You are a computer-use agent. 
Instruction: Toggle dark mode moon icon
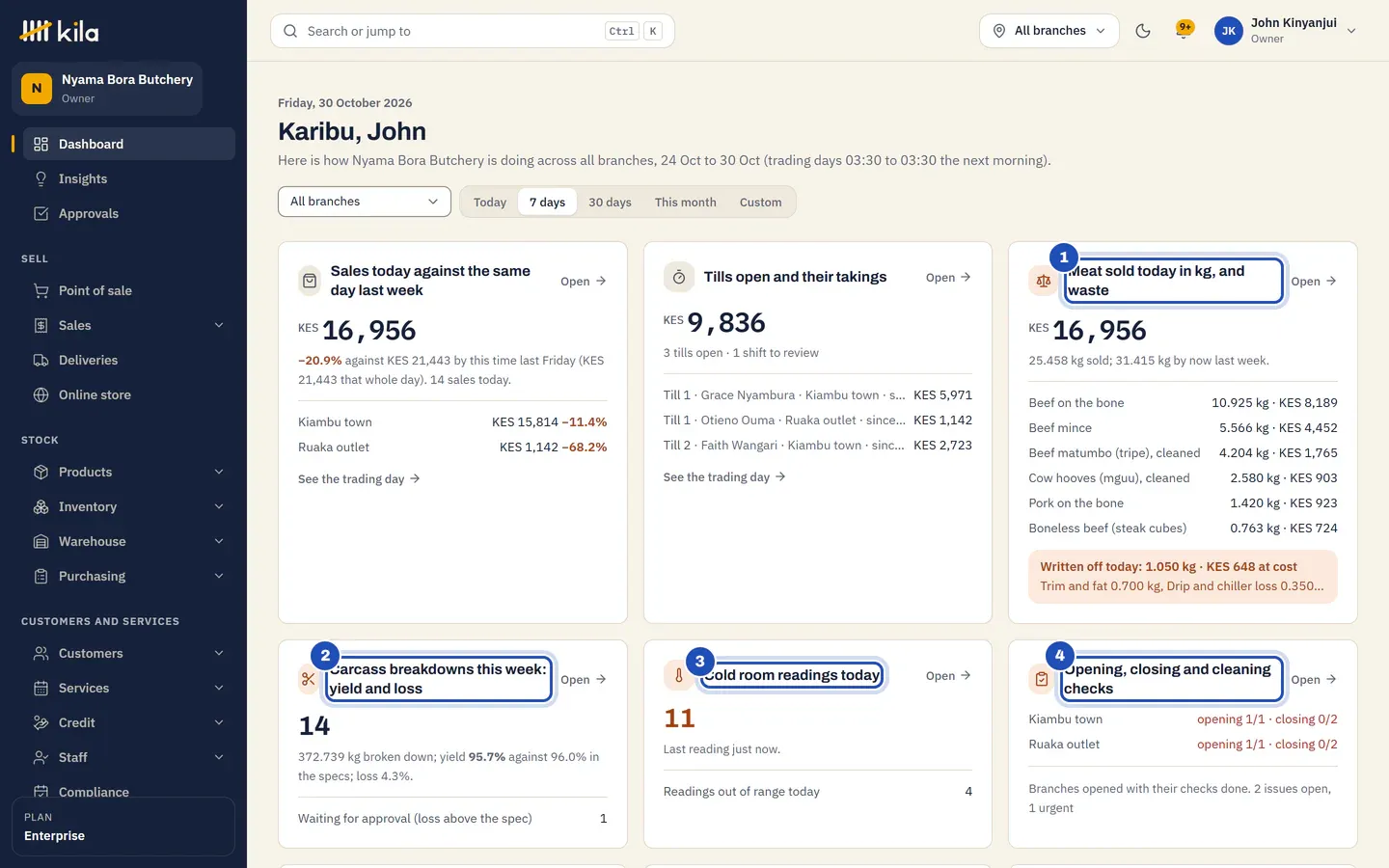[x=1143, y=31]
